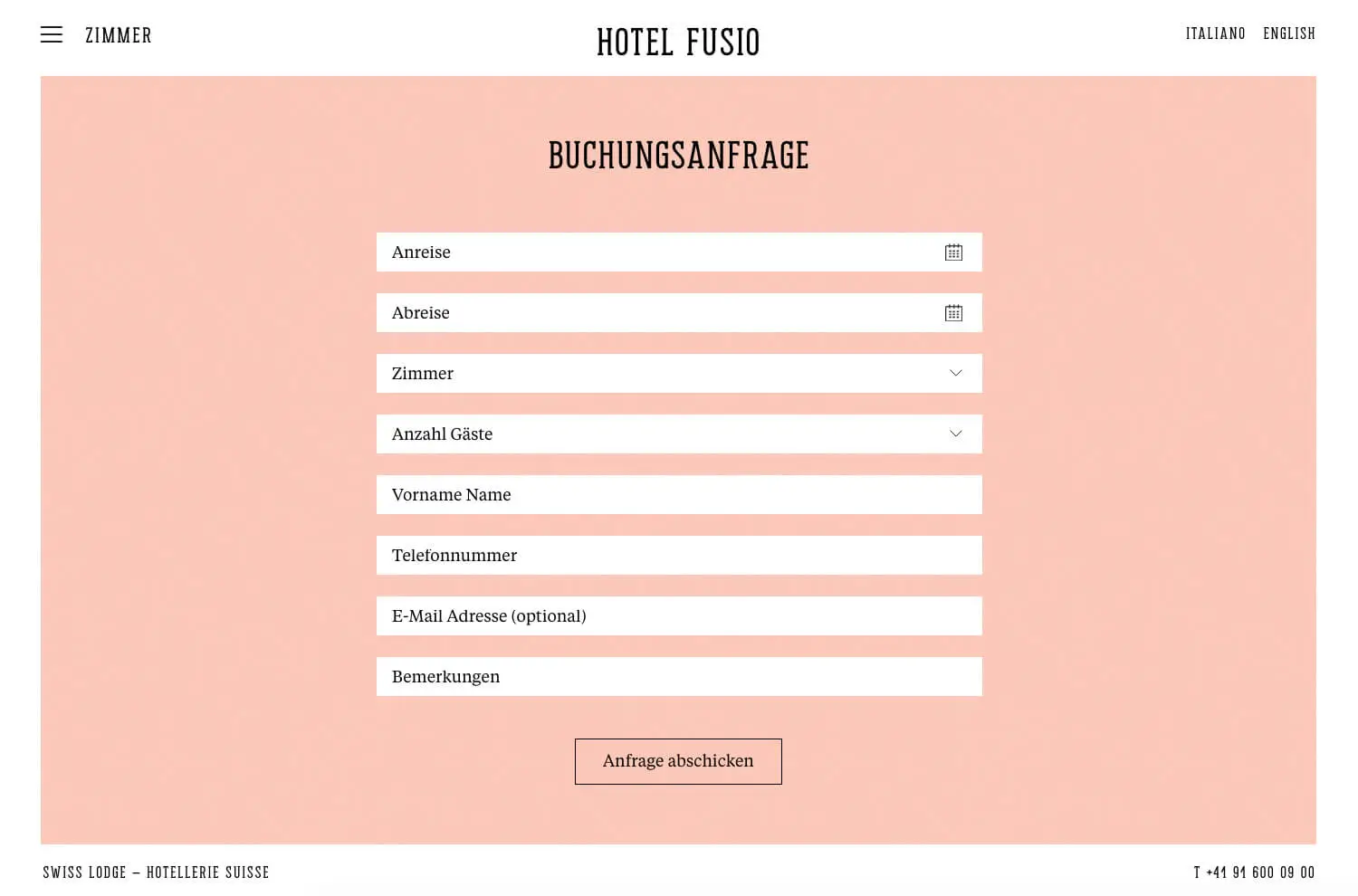Click the Anfrage abschicken button
Viewport: 1358px width, 896px height.
tap(678, 761)
